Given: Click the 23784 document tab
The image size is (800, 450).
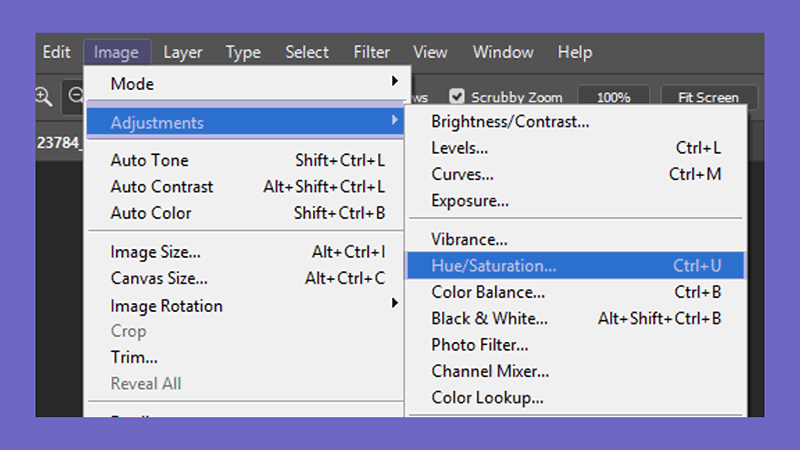Looking at the screenshot, I should 59,142.
